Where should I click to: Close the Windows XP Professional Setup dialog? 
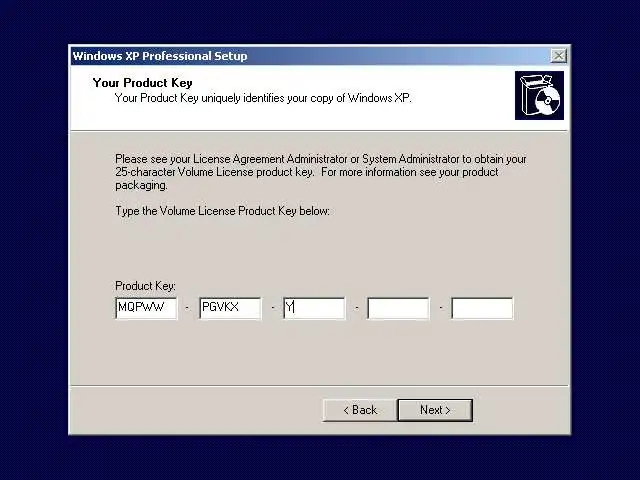click(x=558, y=56)
